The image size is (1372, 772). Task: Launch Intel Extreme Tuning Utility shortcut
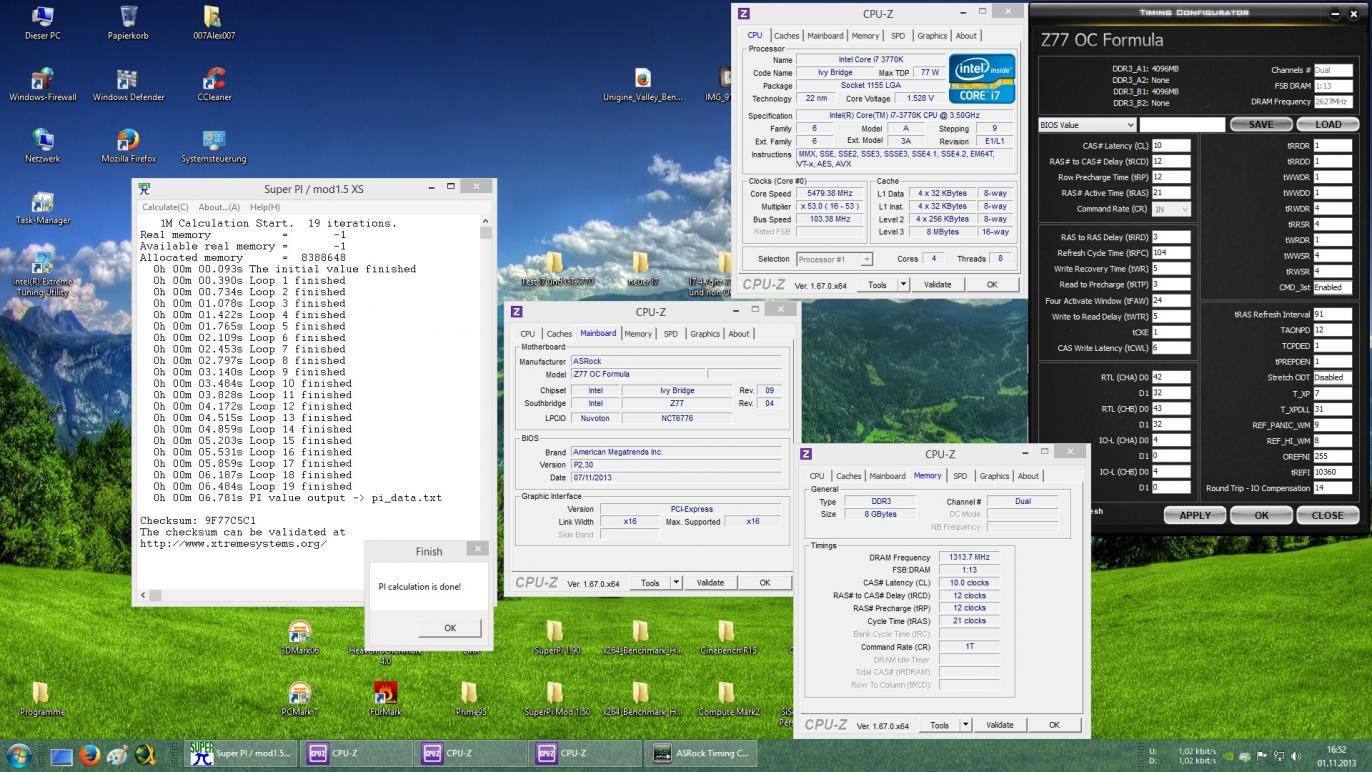[x=42, y=274]
